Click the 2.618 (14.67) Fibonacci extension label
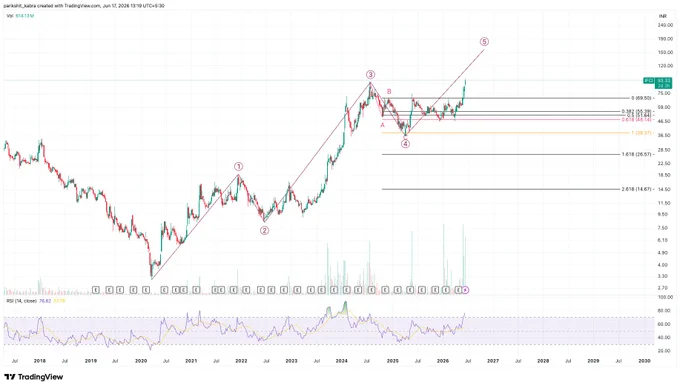680x388 pixels. tap(636, 189)
